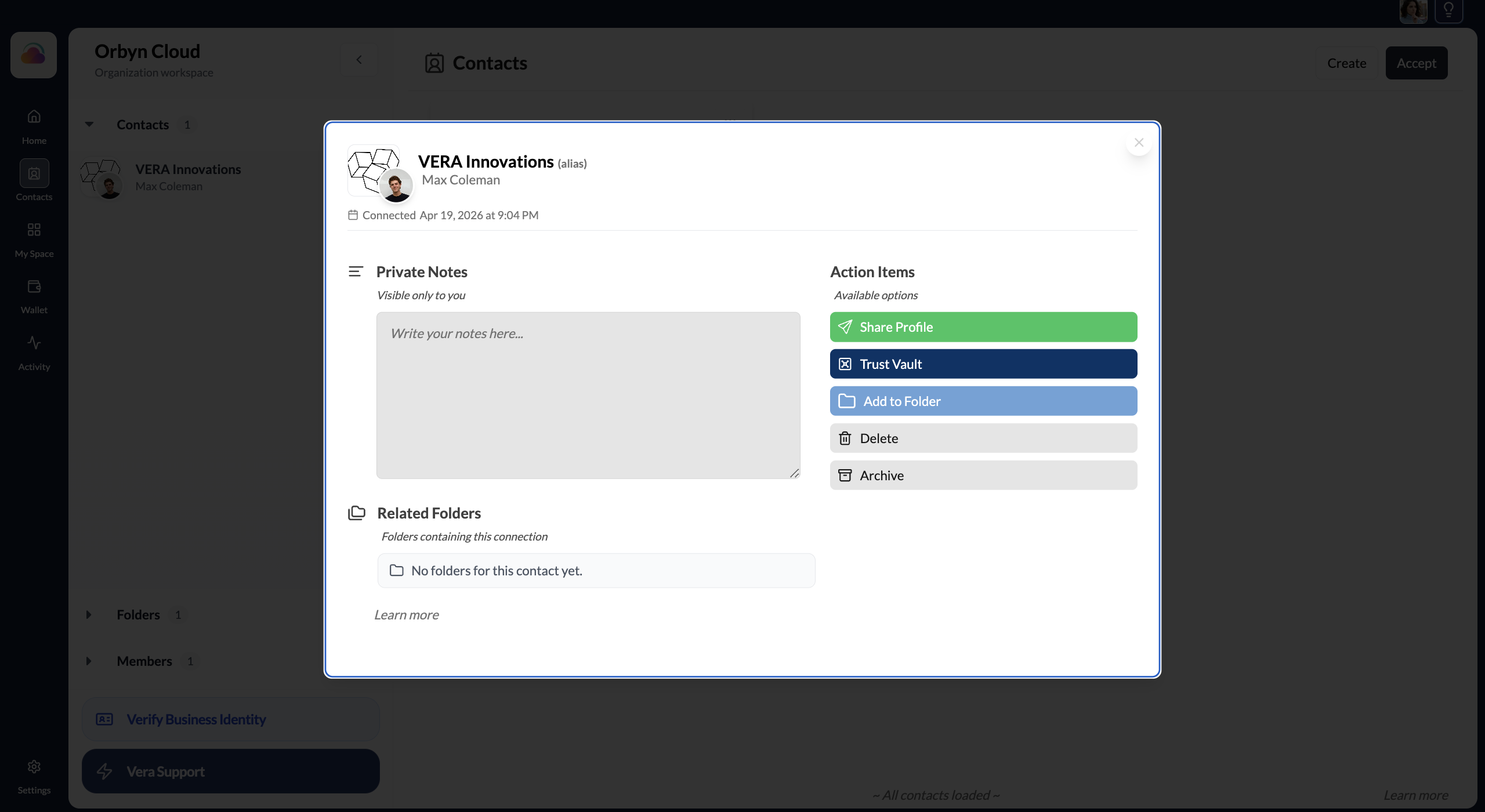Click the Orbyn Cloud workspace logo
The height and width of the screenshot is (812, 1485).
[33, 55]
